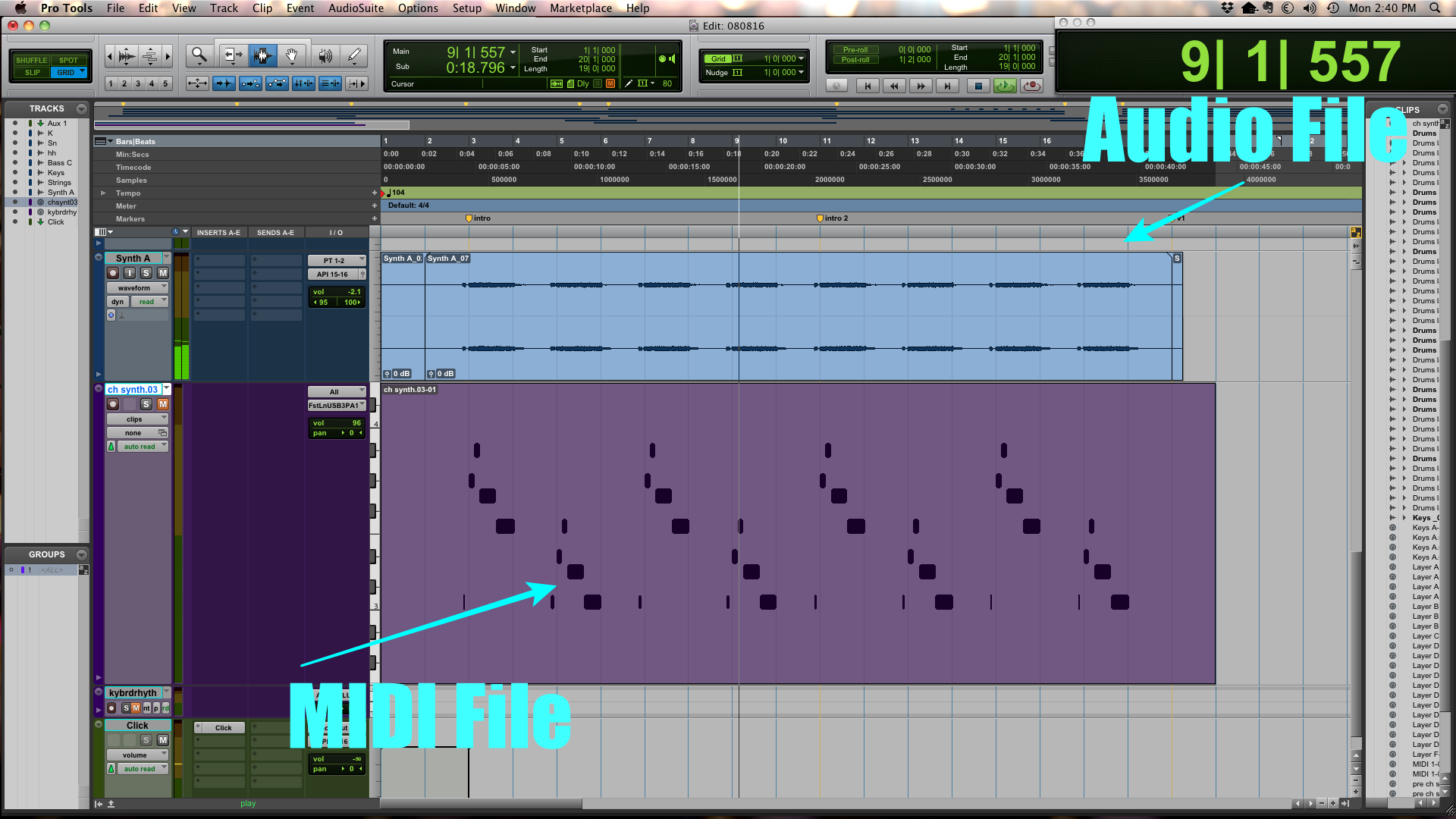Viewport: 1456px width, 819px height.
Task: Click the Online clock button in transport
Action: coord(836,86)
